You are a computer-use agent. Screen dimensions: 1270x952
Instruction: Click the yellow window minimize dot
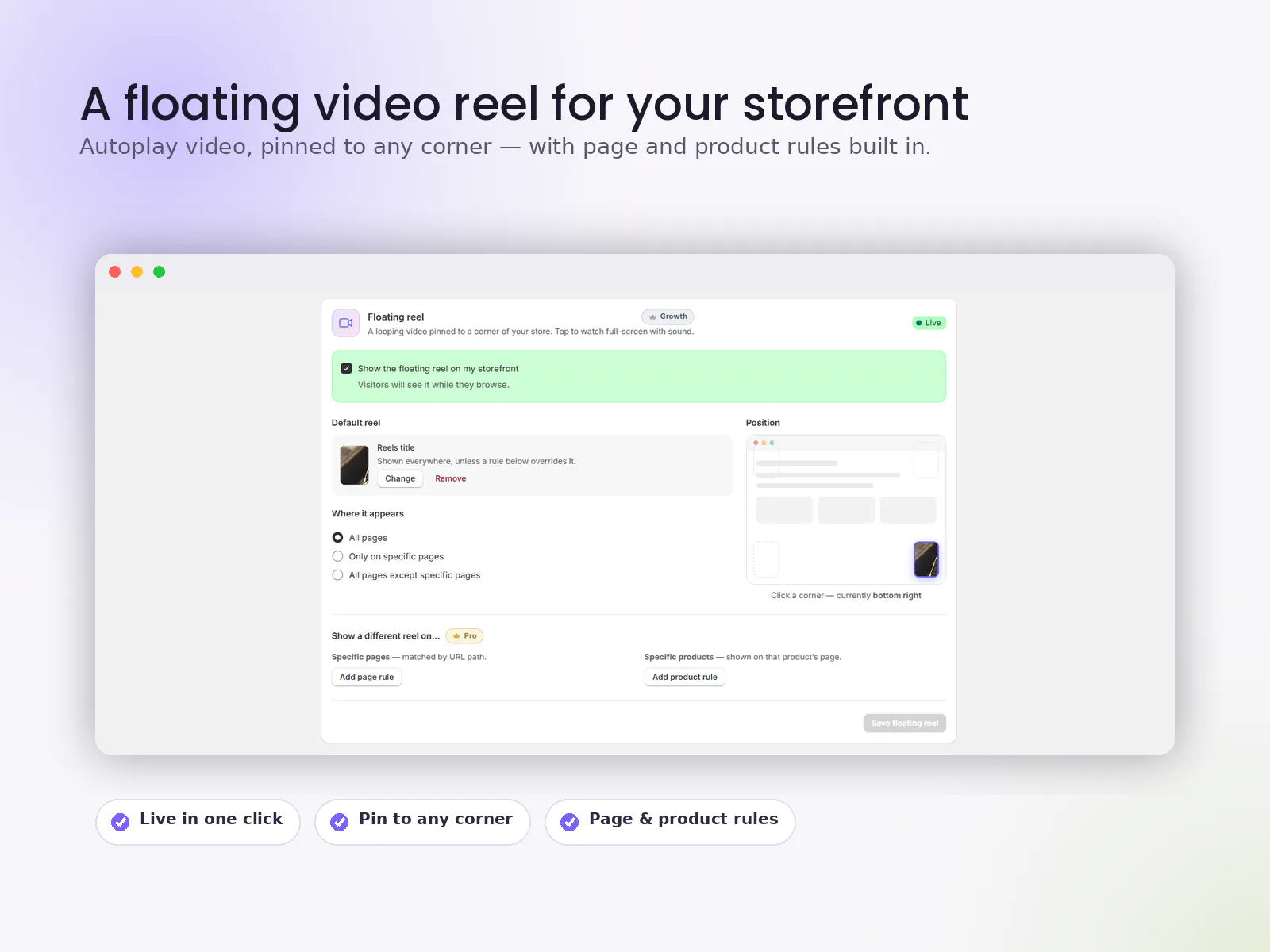pos(137,271)
